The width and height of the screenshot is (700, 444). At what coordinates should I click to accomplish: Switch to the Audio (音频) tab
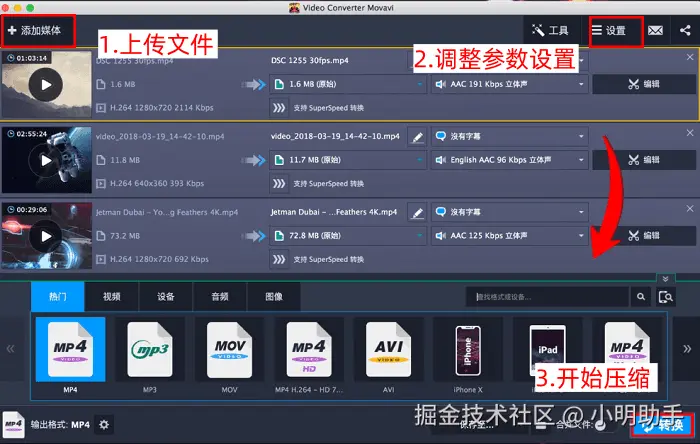(220, 297)
